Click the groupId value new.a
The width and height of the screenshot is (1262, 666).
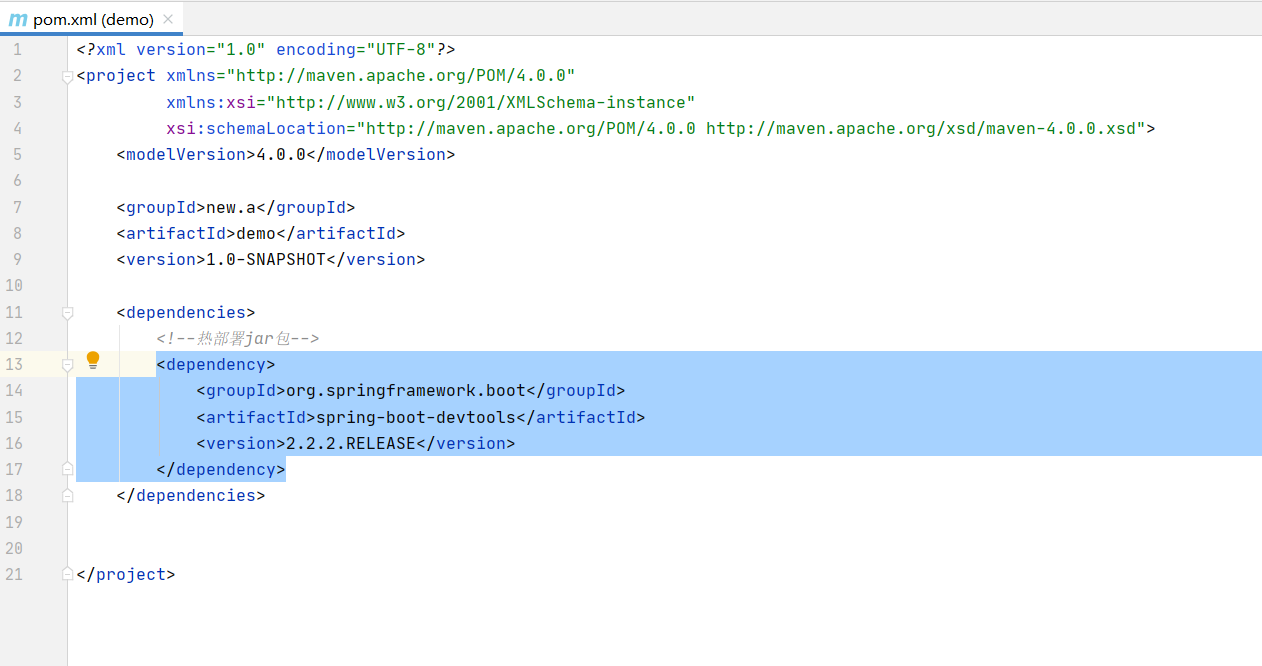tap(231, 207)
